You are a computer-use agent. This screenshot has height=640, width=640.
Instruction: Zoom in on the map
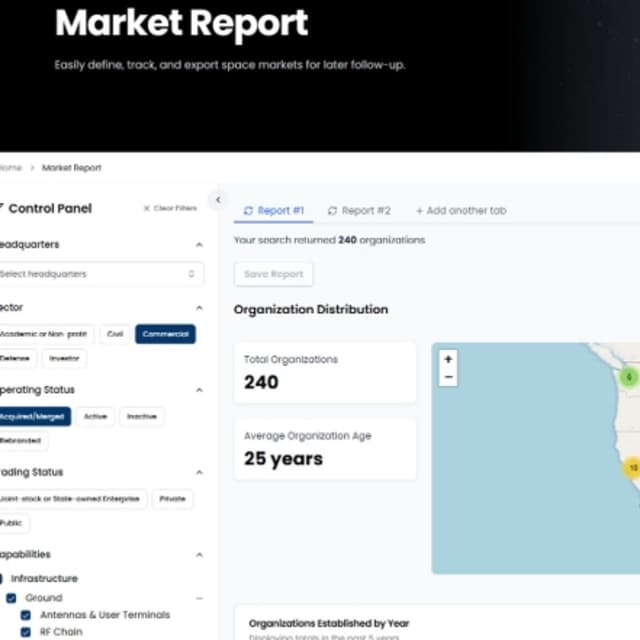[x=448, y=359]
